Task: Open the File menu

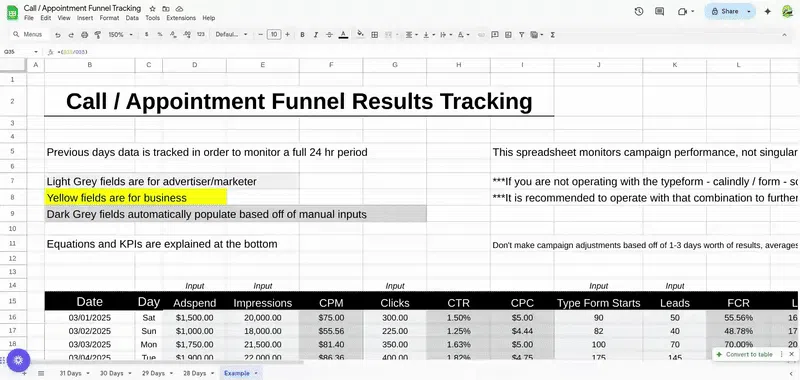Action: pos(29,18)
